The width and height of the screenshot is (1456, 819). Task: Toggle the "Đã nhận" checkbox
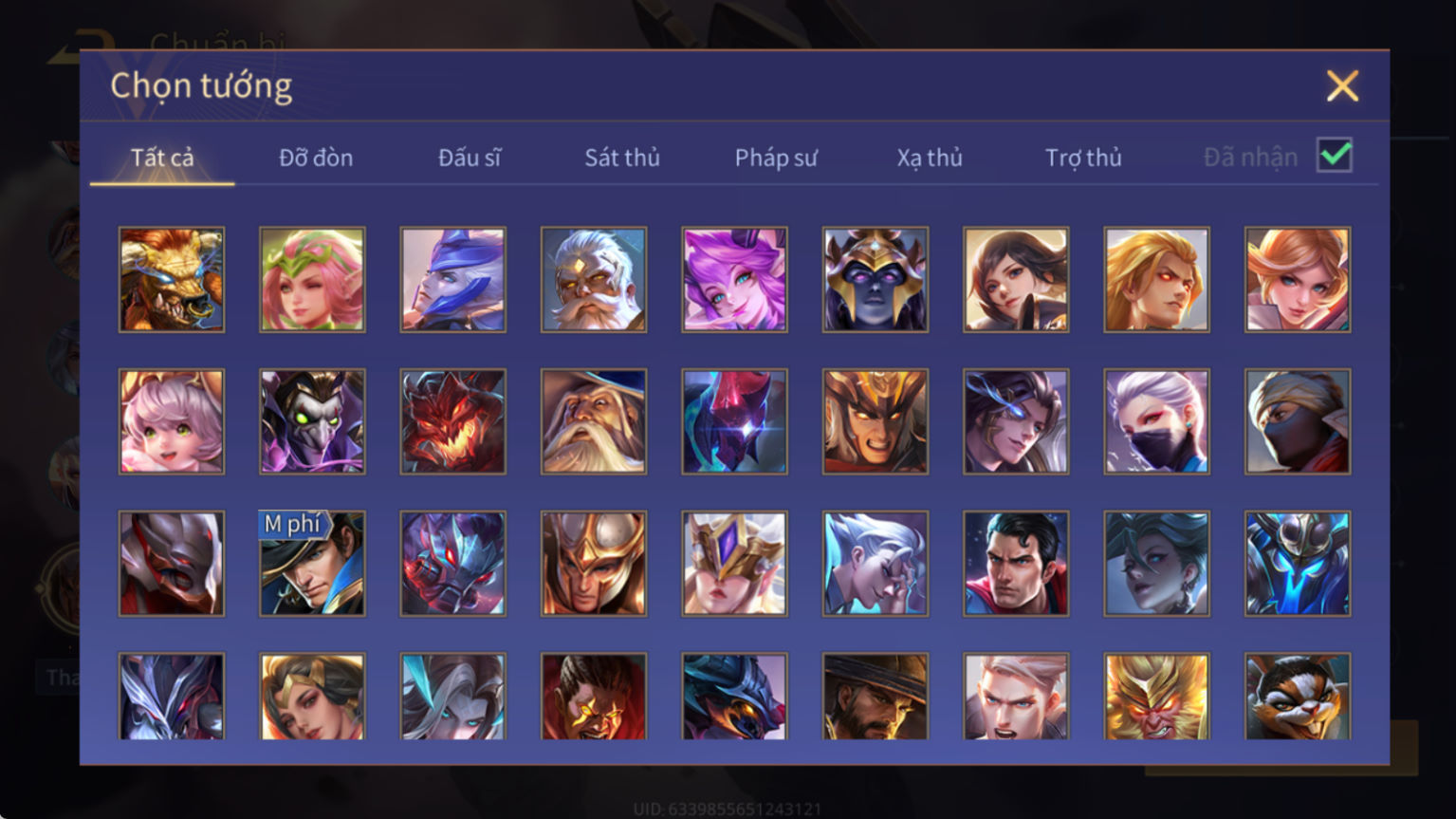tap(1334, 156)
